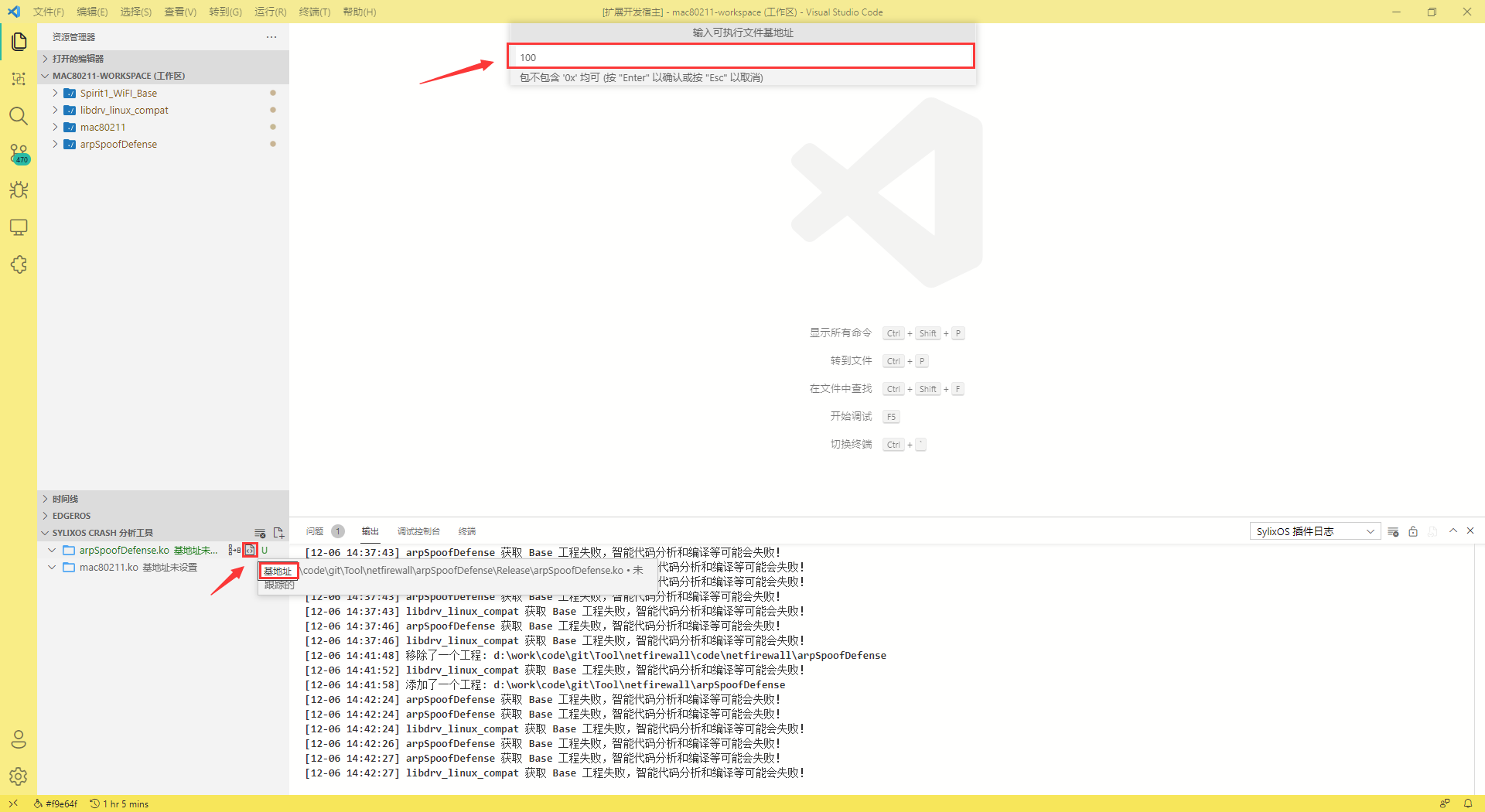Open the 选择(S) menu
The image size is (1485, 812).
(x=136, y=12)
